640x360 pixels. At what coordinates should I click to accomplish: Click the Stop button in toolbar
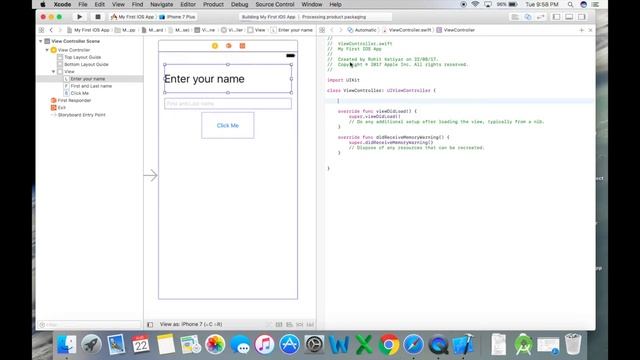pos(98,17)
